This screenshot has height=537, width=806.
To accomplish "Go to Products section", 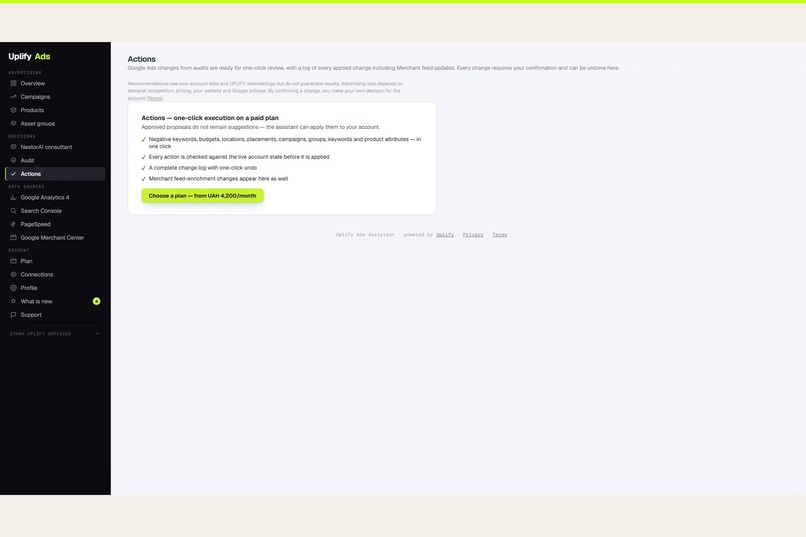I will point(55,110).
